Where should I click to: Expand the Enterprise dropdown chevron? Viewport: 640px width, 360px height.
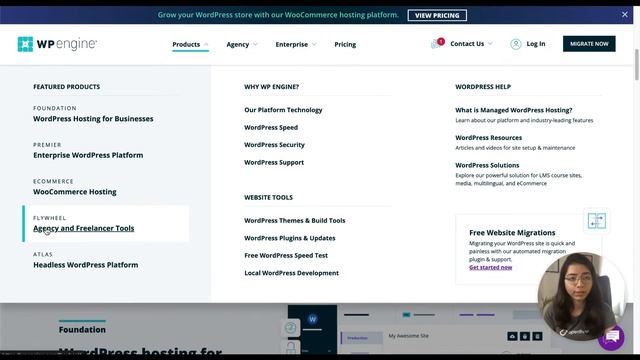click(x=314, y=44)
